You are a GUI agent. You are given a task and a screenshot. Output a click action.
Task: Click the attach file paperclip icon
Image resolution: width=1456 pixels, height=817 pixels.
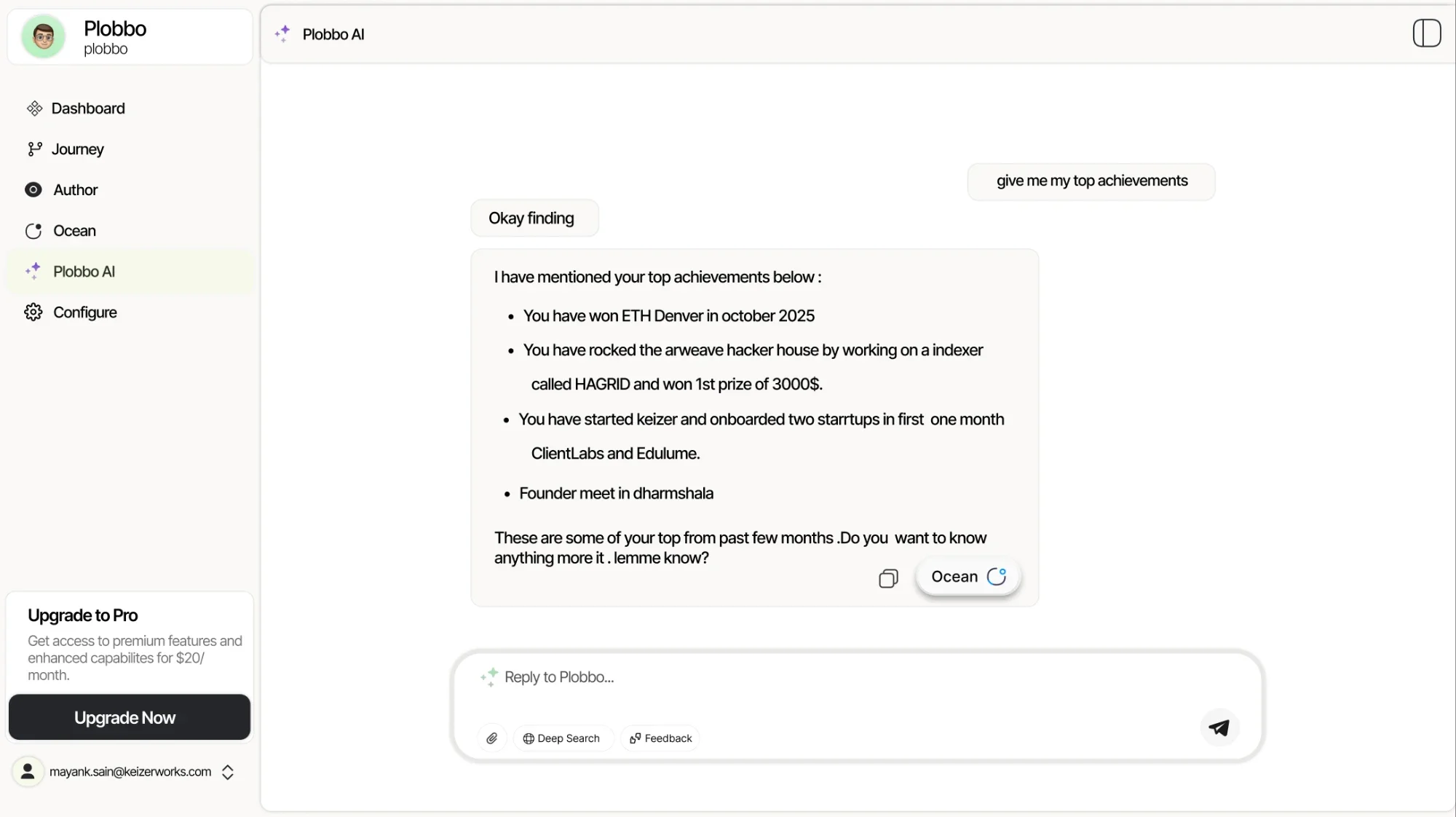492,738
